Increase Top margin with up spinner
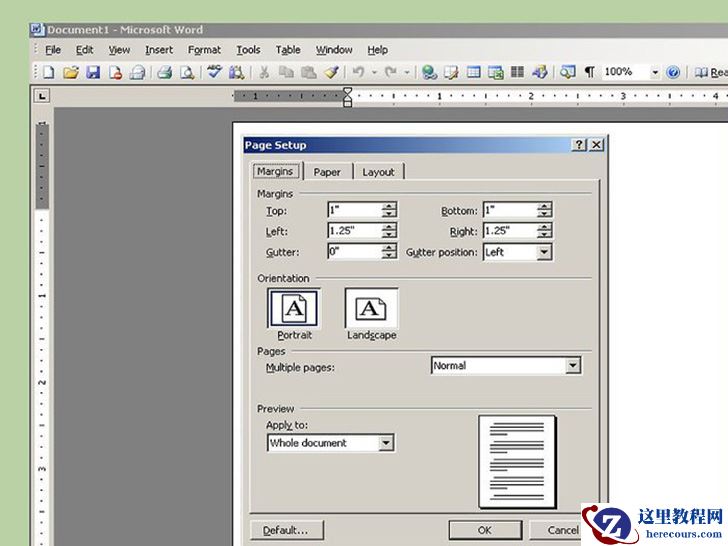This screenshot has height=546, width=728. tap(389, 206)
